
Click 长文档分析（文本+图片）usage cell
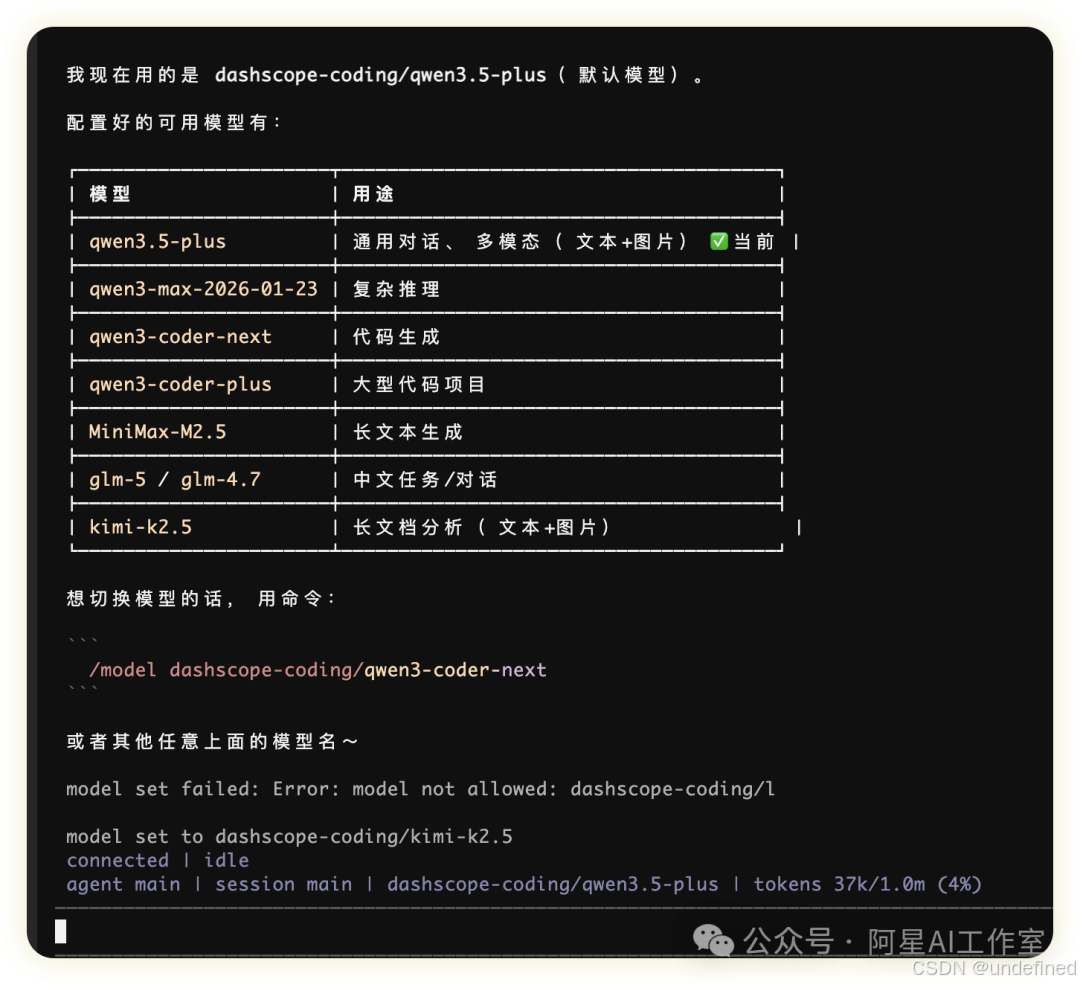coord(482,527)
